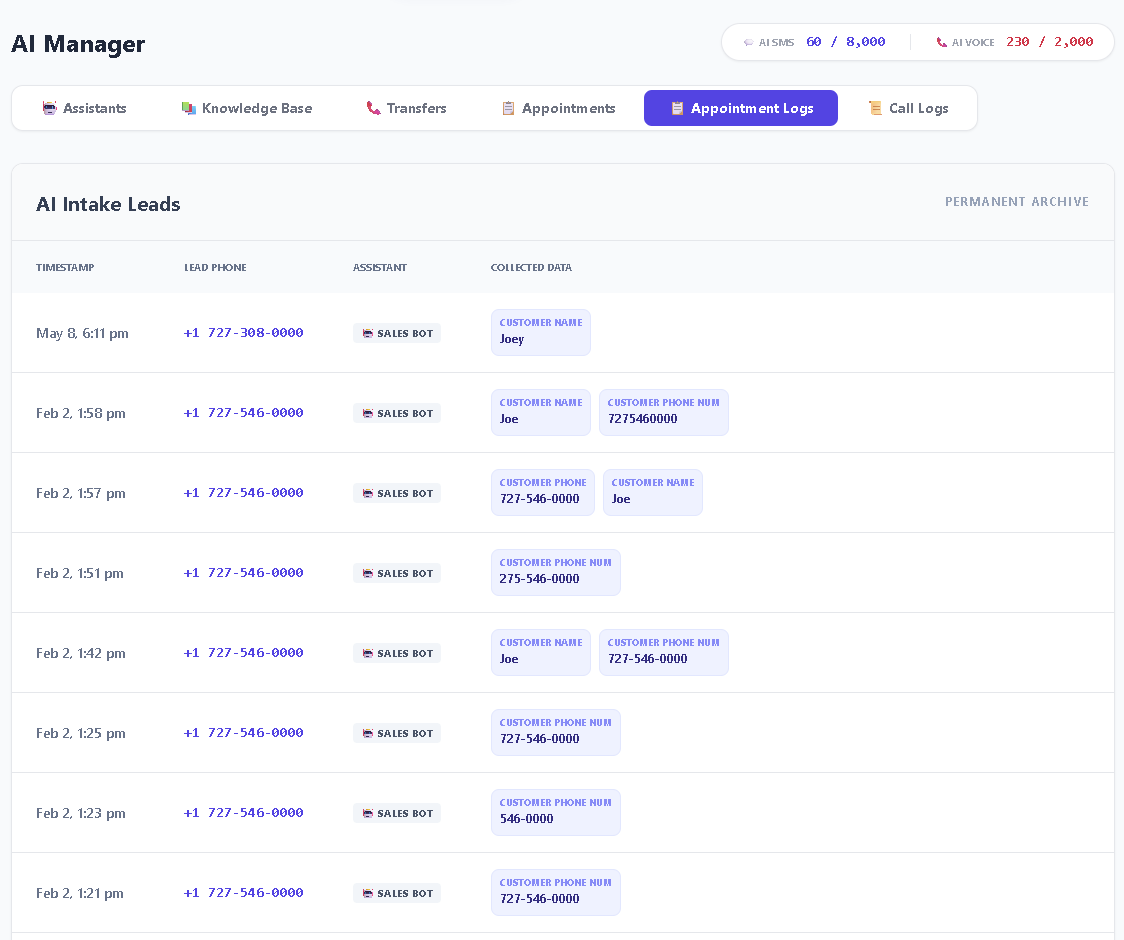
Task: Open the Assistants tab
Action: [85, 108]
